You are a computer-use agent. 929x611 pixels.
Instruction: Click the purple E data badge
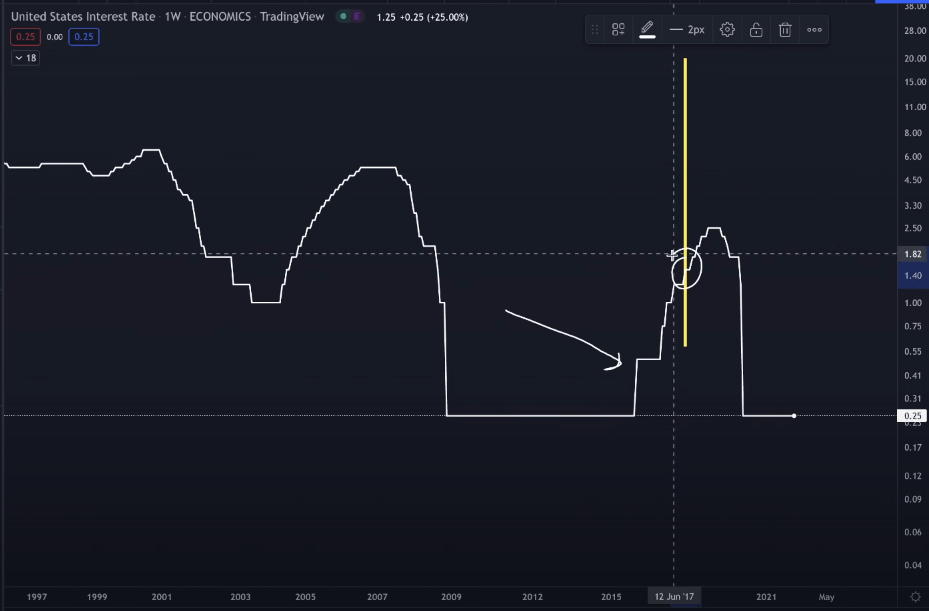(x=358, y=17)
